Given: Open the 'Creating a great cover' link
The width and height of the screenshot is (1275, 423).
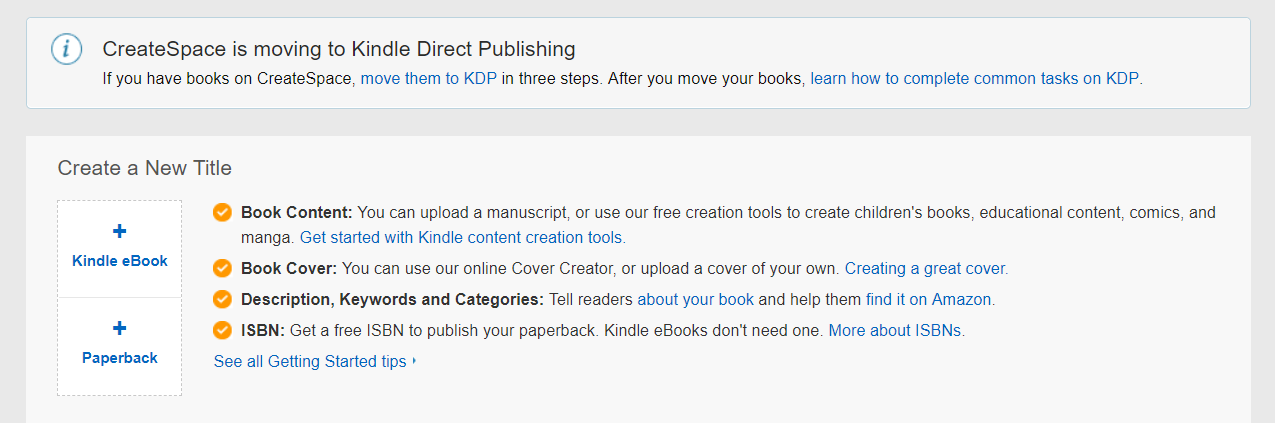Looking at the screenshot, I should coord(925,269).
